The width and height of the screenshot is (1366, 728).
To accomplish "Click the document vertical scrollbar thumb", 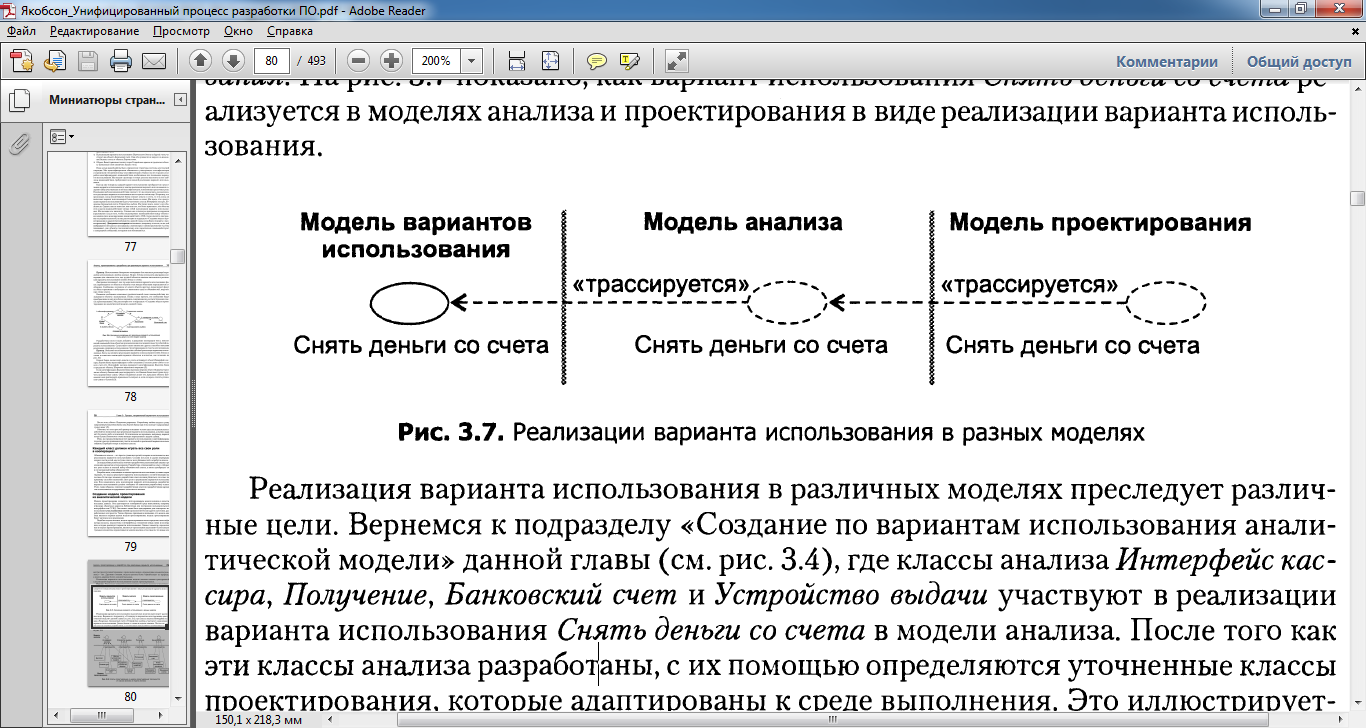I will pos(1357,197).
